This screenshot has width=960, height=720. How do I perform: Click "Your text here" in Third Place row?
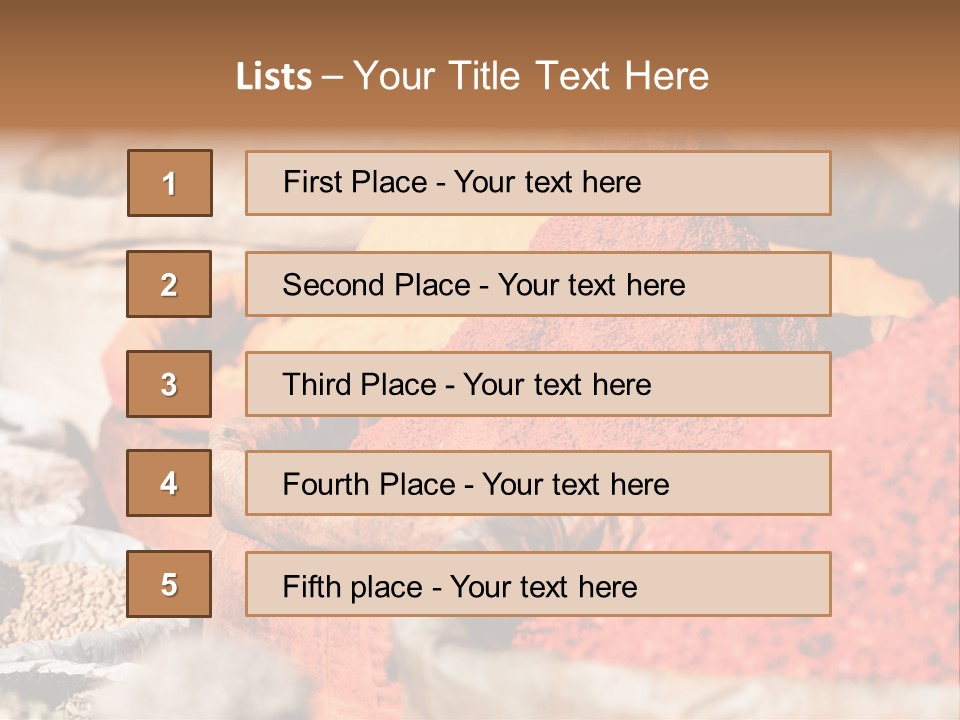click(x=557, y=385)
